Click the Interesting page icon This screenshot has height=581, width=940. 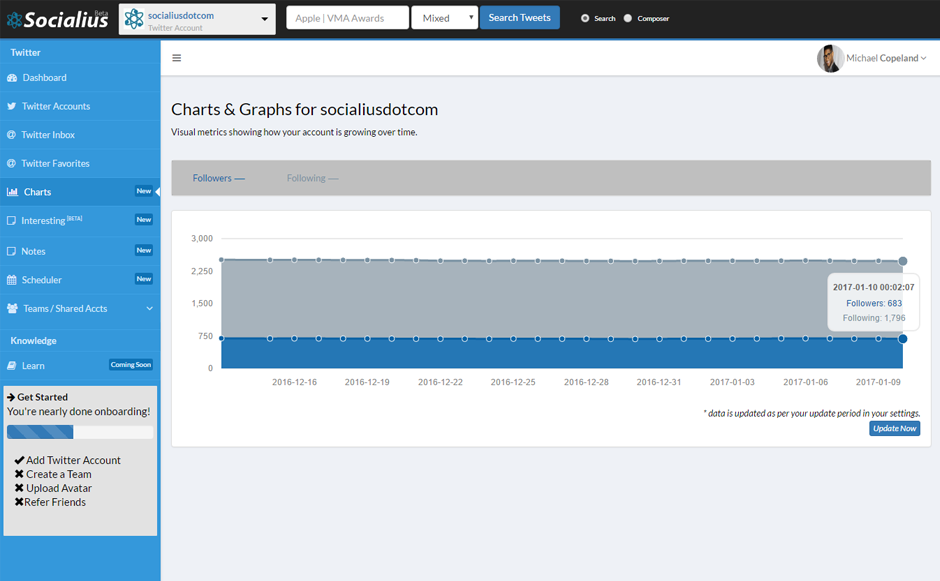(x=11, y=221)
